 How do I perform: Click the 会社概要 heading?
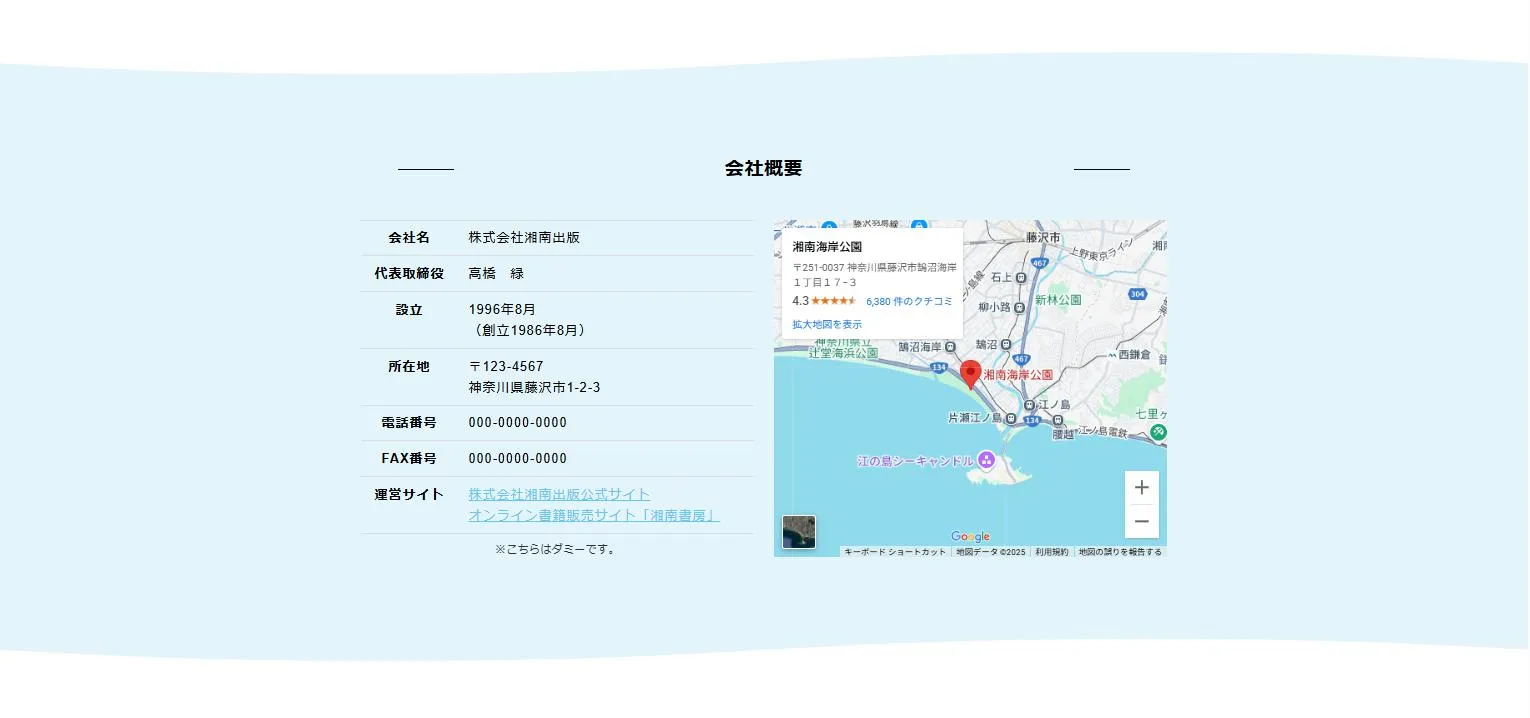(764, 169)
